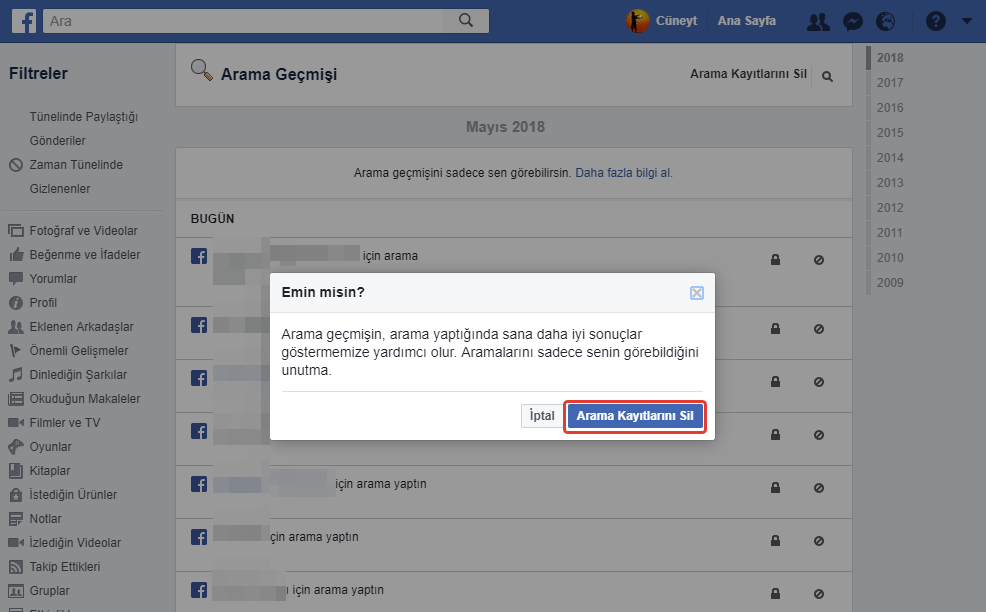This screenshot has width=986, height=612.
Task: Click the search magnifier button in top bar
Action: click(465, 20)
